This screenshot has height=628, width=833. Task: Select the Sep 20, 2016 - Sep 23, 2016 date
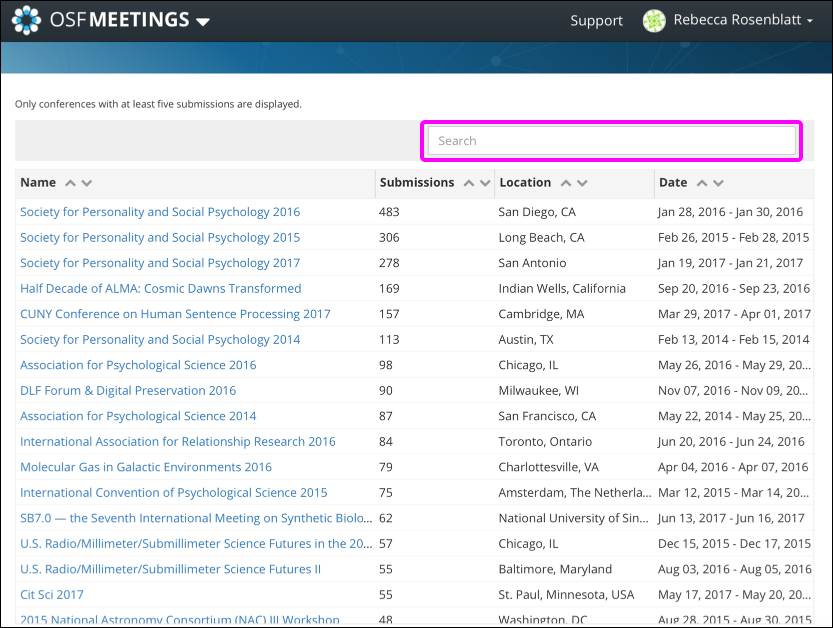pyautogui.click(x=734, y=288)
